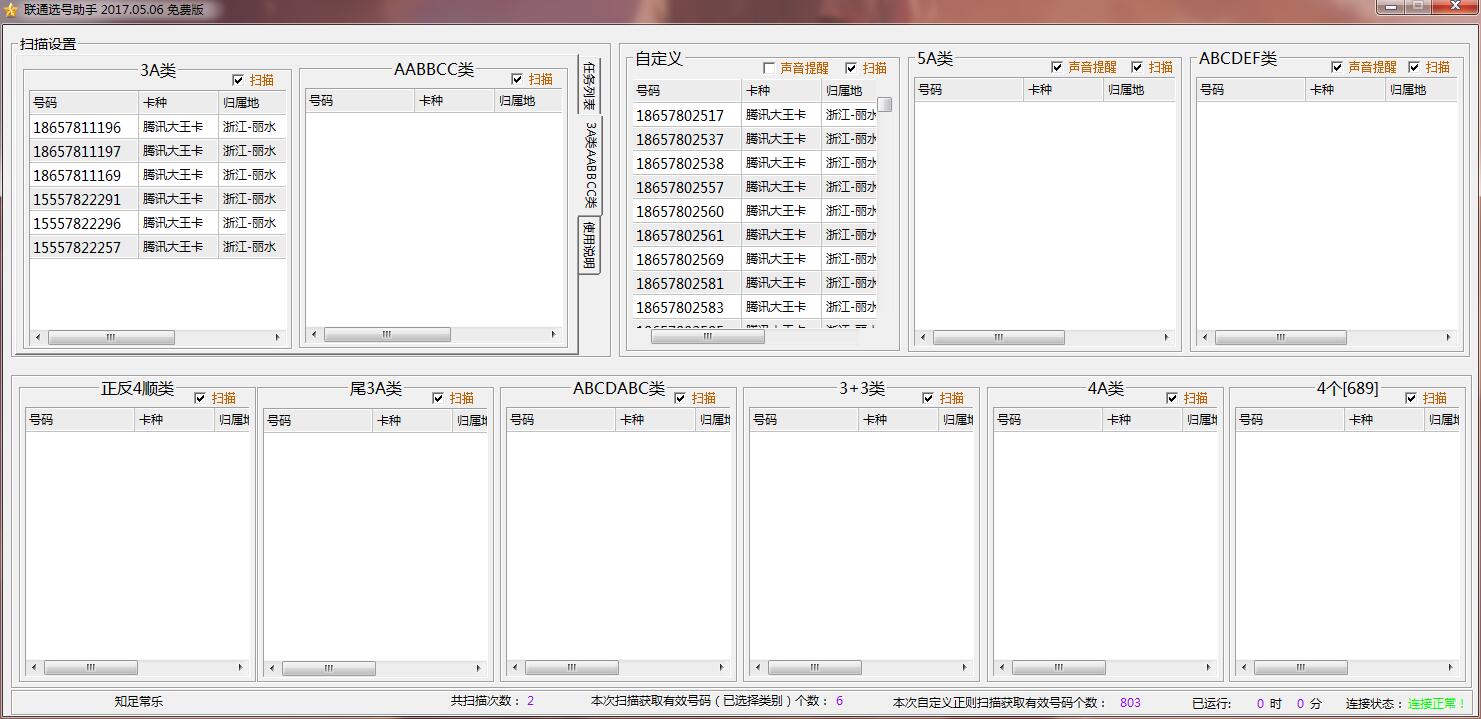Switch to the 任务列表 vertical tab
This screenshot has height=719, width=1481.
point(589,87)
